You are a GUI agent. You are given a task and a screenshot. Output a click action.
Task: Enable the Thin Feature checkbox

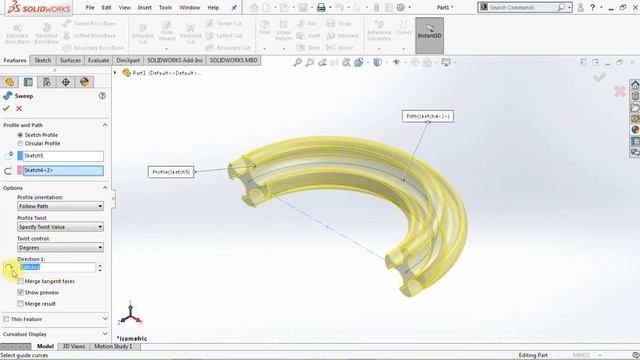click(6, 319)
